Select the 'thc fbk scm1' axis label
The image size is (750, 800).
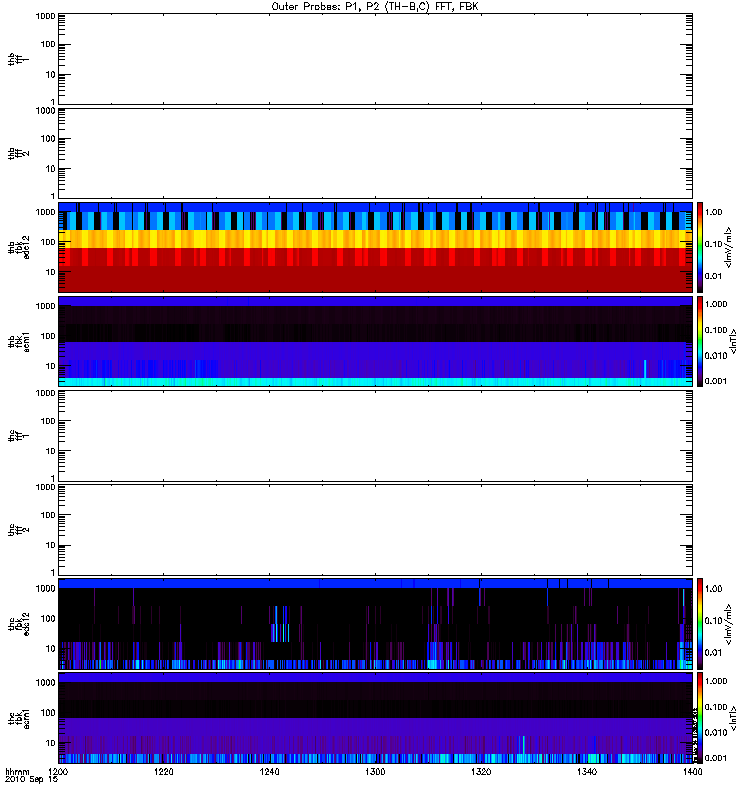coord(18,719)
